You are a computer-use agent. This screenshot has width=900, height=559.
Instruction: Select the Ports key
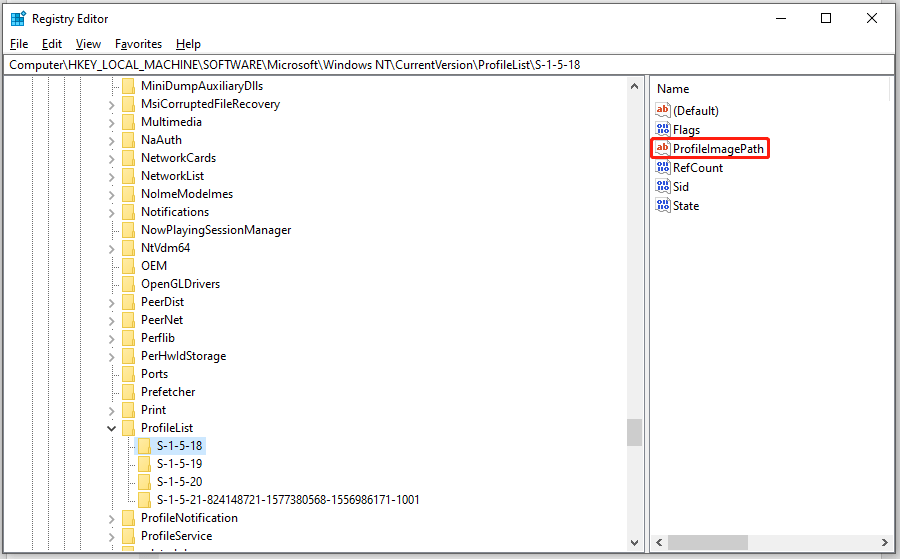pos(154,374)
